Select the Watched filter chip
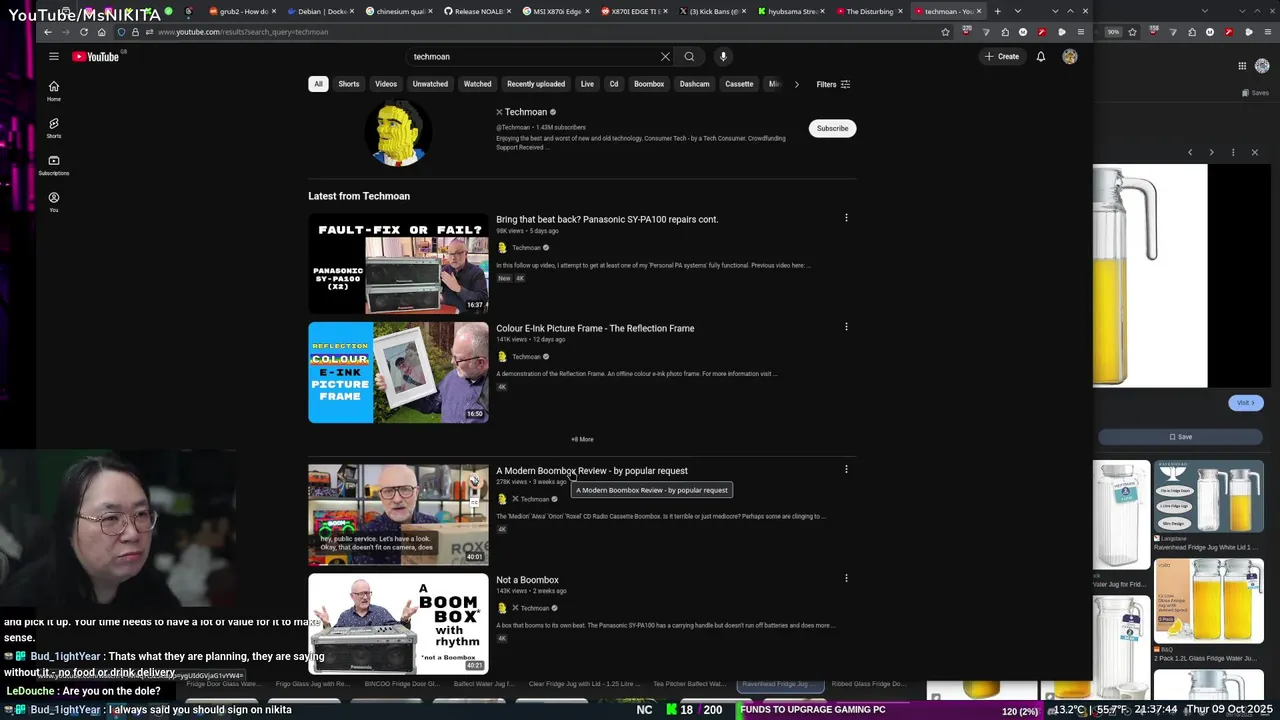 (x=477, y=84)
